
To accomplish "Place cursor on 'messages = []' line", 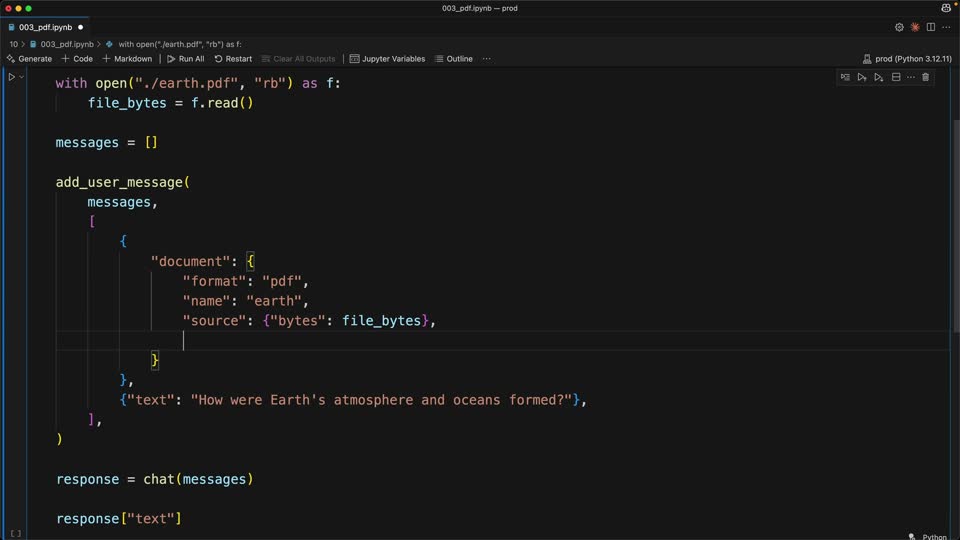I will [107, 143].
